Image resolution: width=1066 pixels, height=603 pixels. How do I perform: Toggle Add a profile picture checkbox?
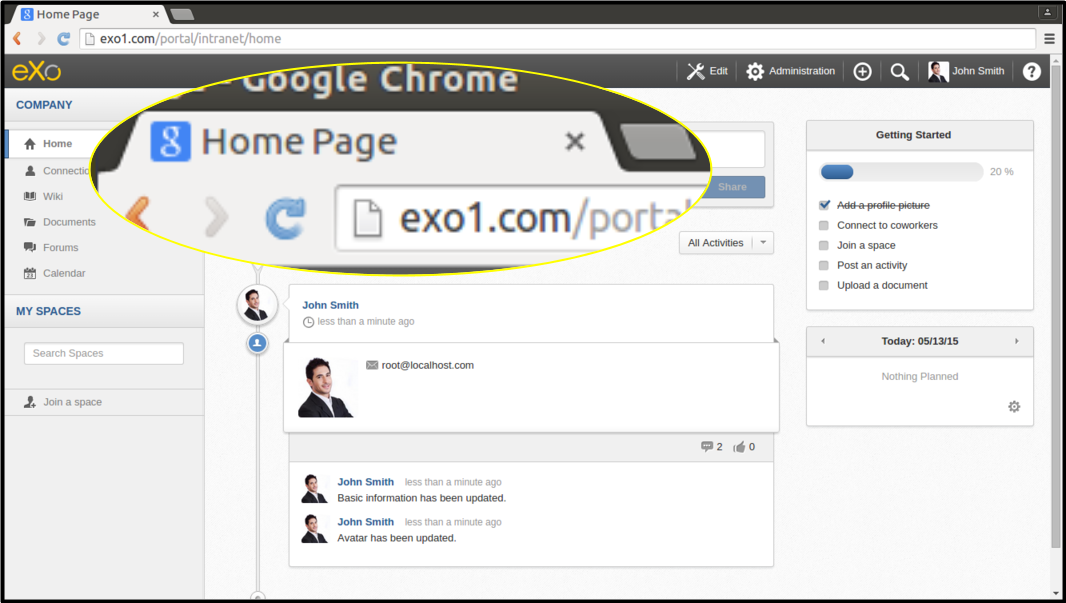(824, 205)
